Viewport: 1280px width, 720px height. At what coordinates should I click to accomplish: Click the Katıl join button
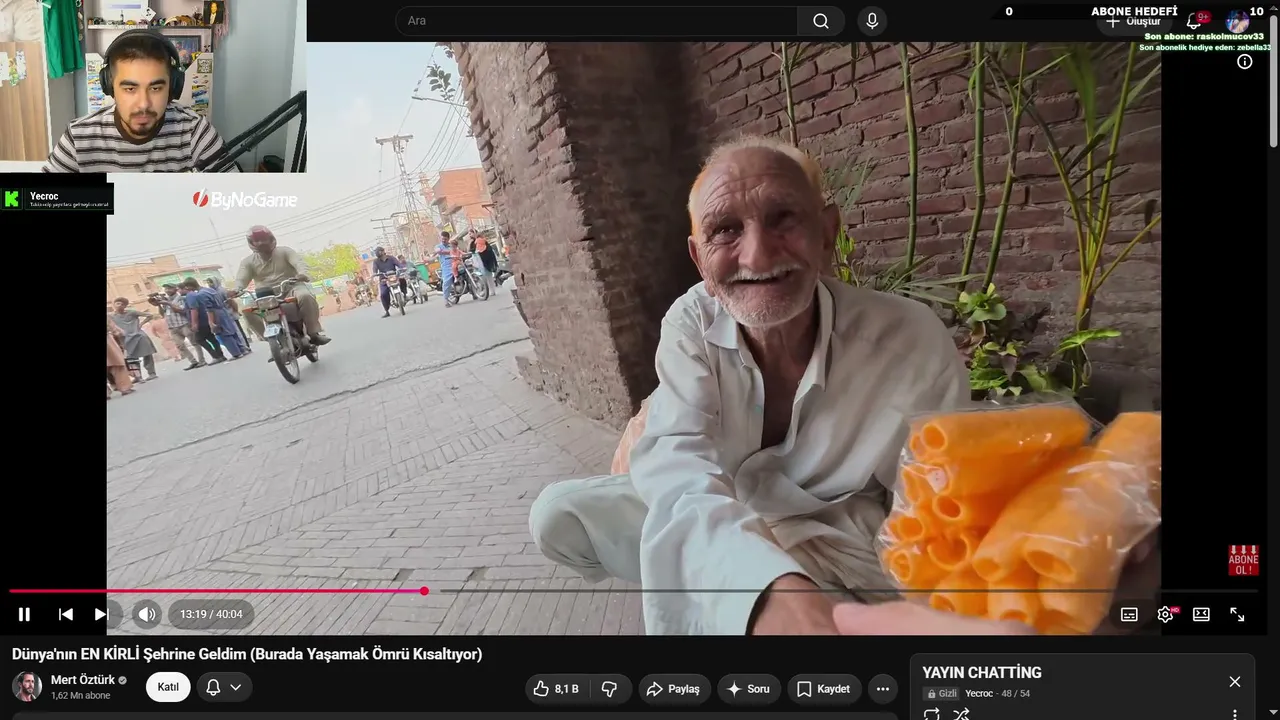(x=168, y=687)
